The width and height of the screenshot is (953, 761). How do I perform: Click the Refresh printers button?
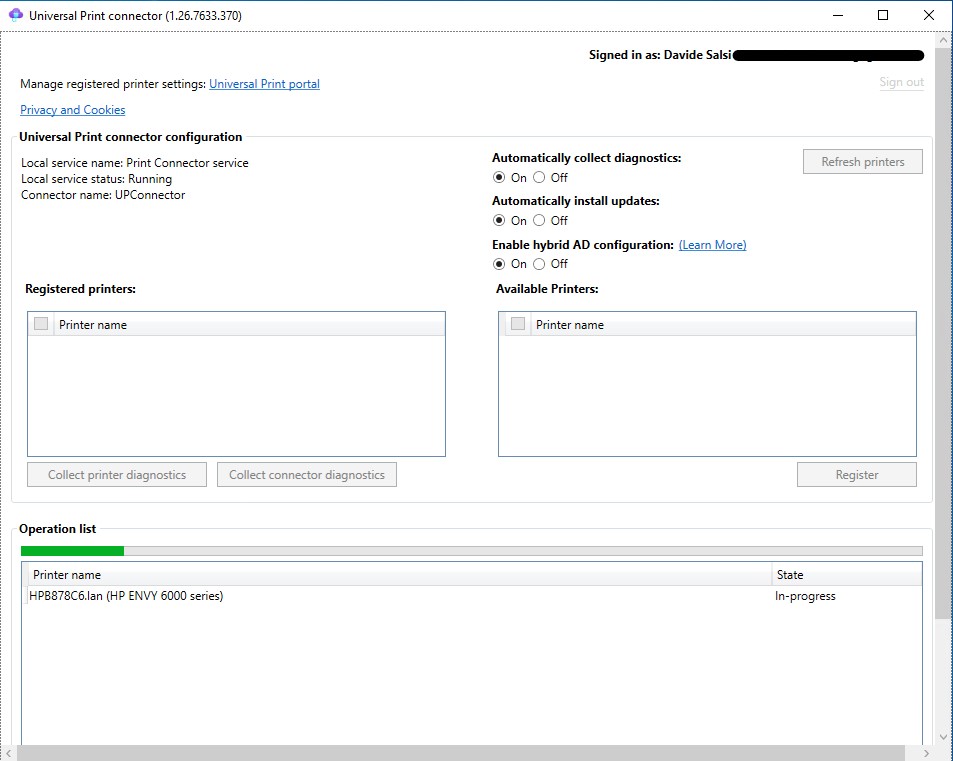pyautogui.click(x=862, y=162)
